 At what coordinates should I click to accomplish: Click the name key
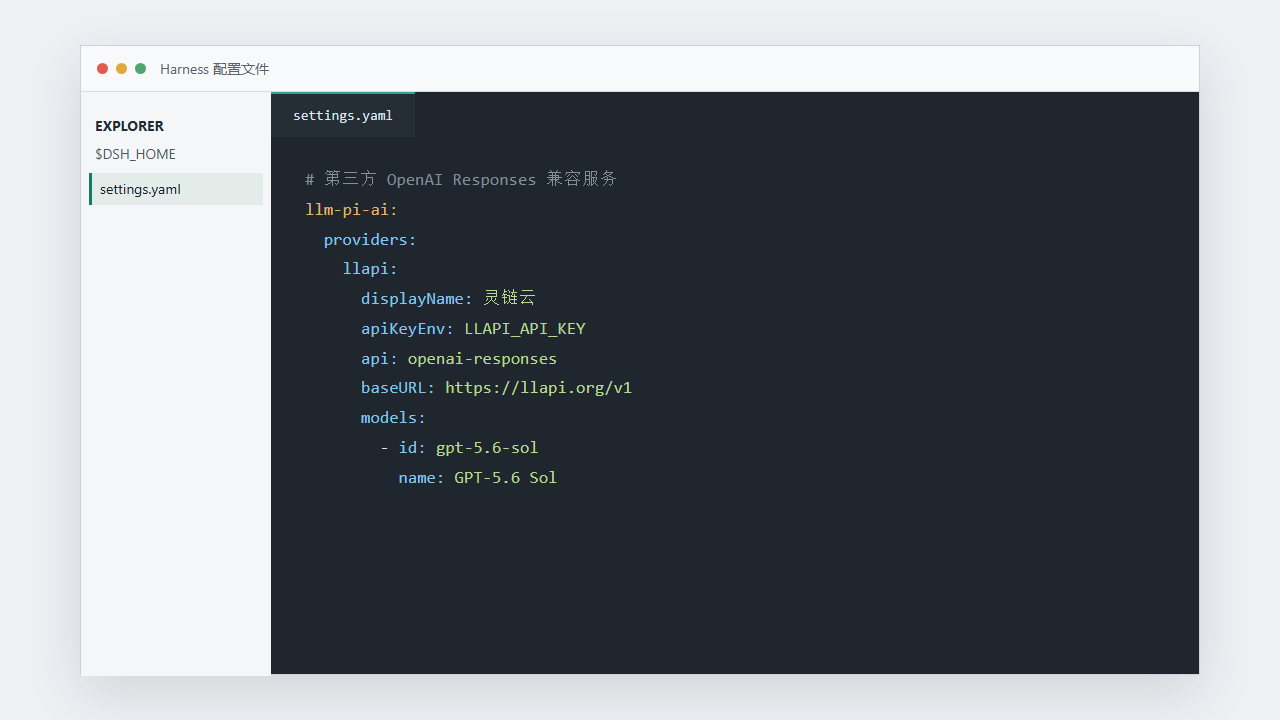coord(416,477)
